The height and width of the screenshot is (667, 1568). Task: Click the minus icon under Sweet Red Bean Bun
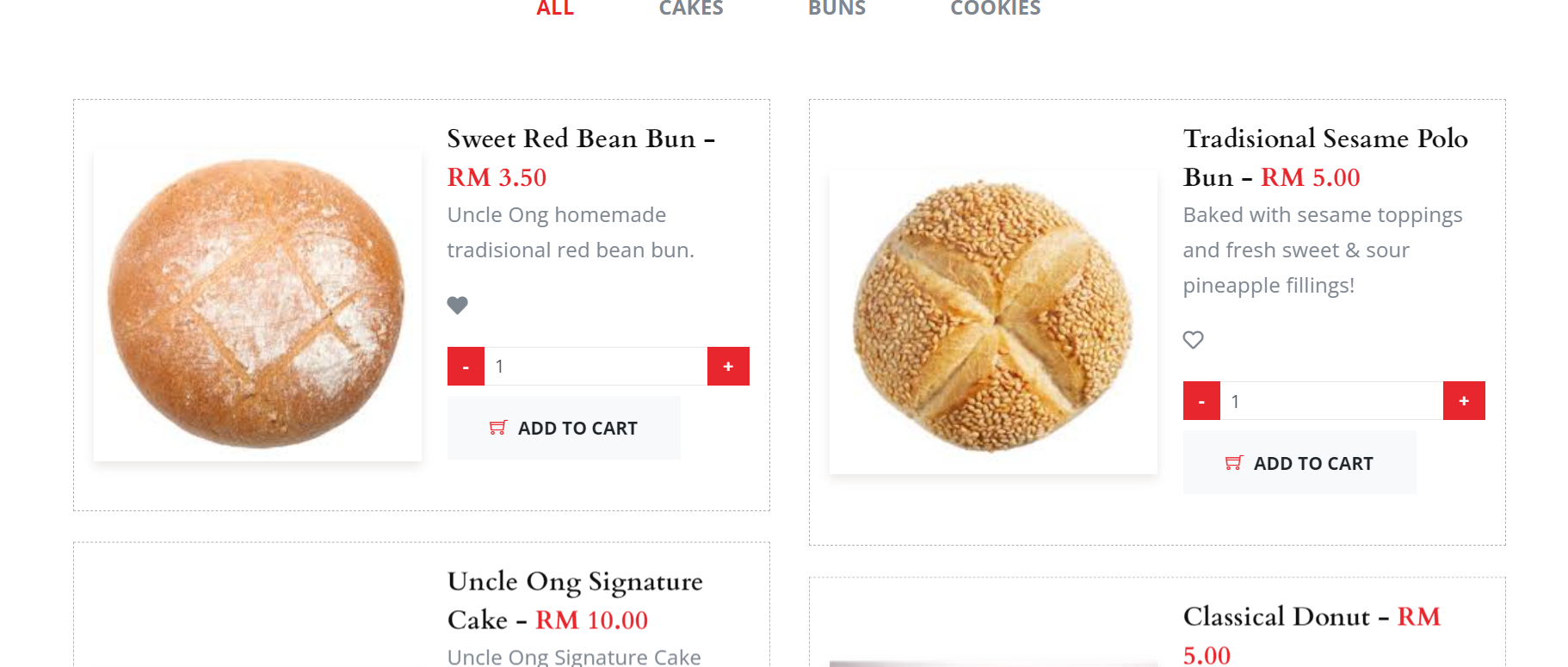(x=466, y=366)
